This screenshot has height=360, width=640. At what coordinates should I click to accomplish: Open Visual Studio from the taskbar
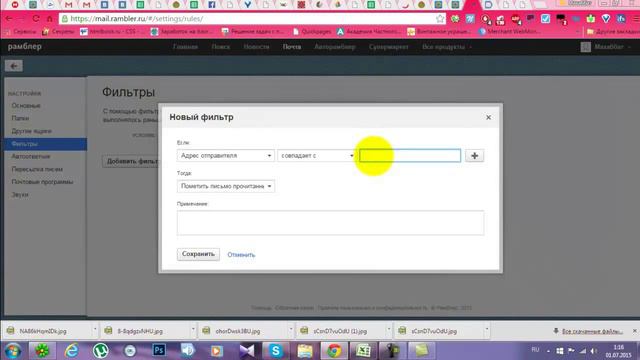click(247, 351)
